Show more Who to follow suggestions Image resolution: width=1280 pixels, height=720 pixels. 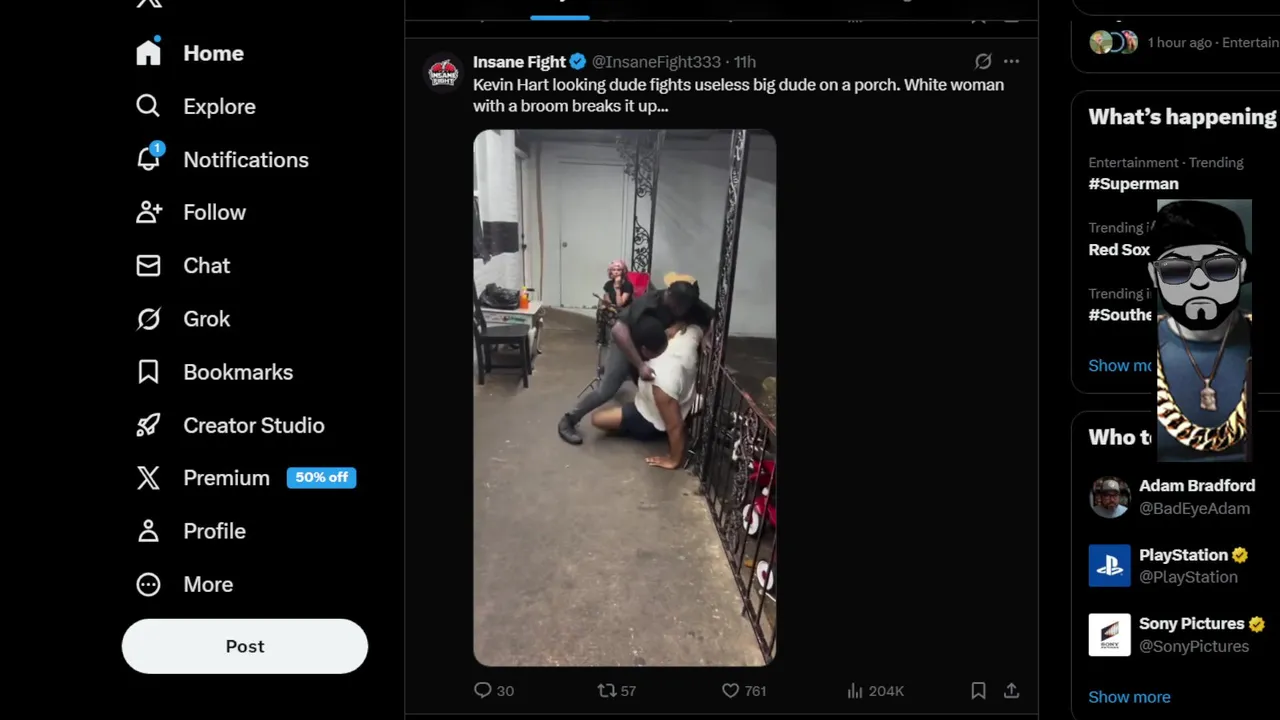pos(1129,697)
